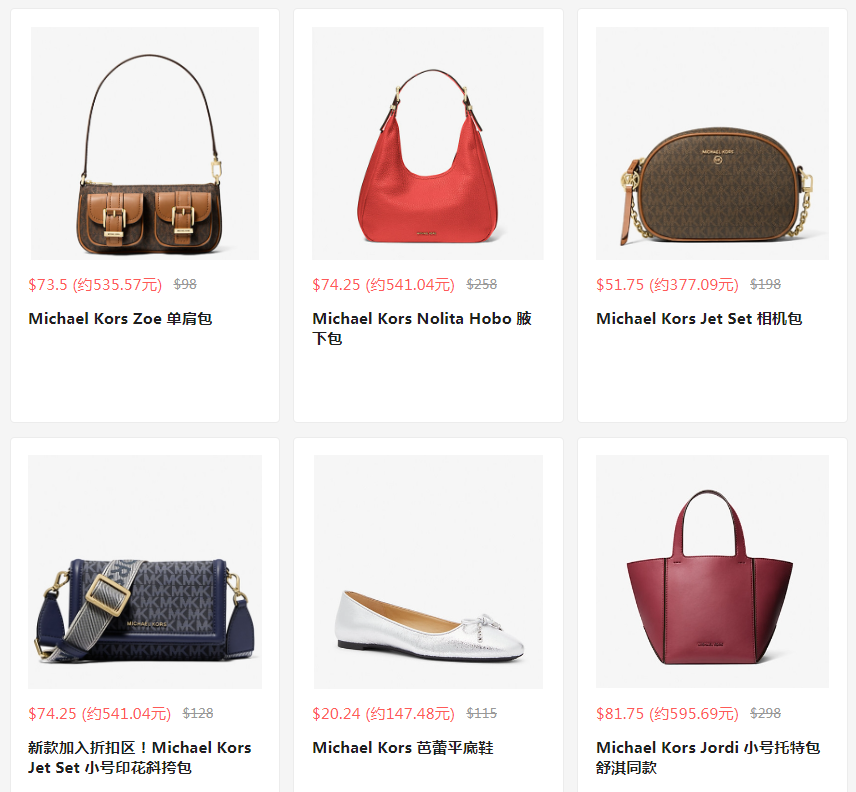Click the title Michael Kors Zoe 单肩包

(x=120, y=318)
